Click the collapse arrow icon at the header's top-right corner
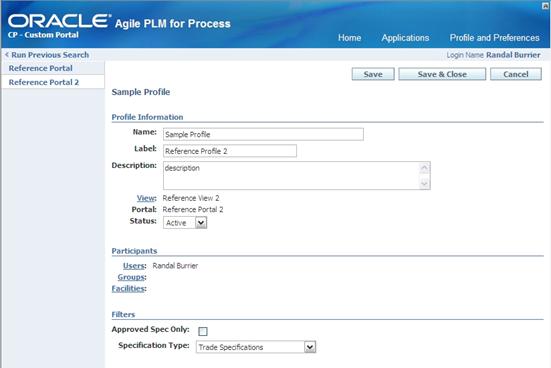The image size is (551, 368). [545, 6]
